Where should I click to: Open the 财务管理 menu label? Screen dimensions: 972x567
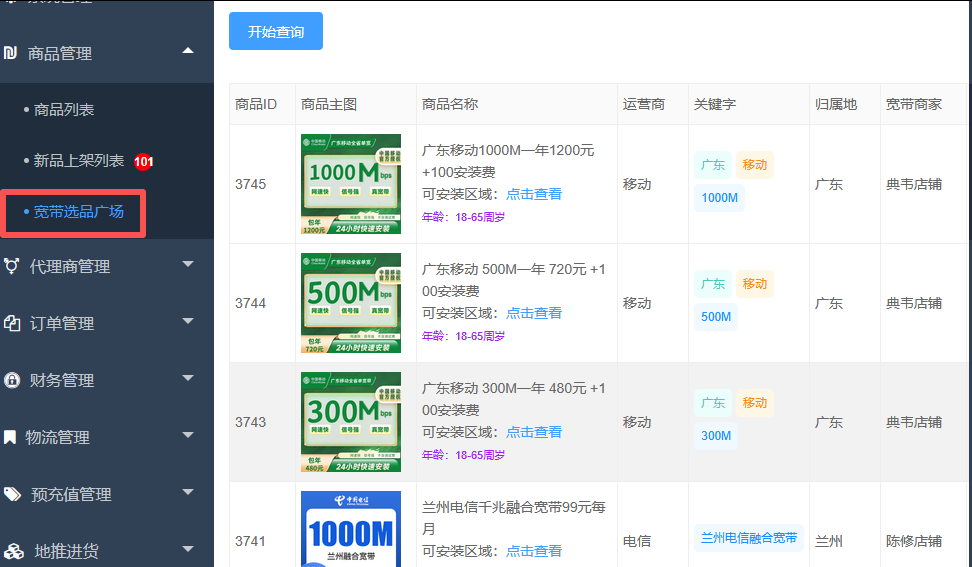click(62, 380)
